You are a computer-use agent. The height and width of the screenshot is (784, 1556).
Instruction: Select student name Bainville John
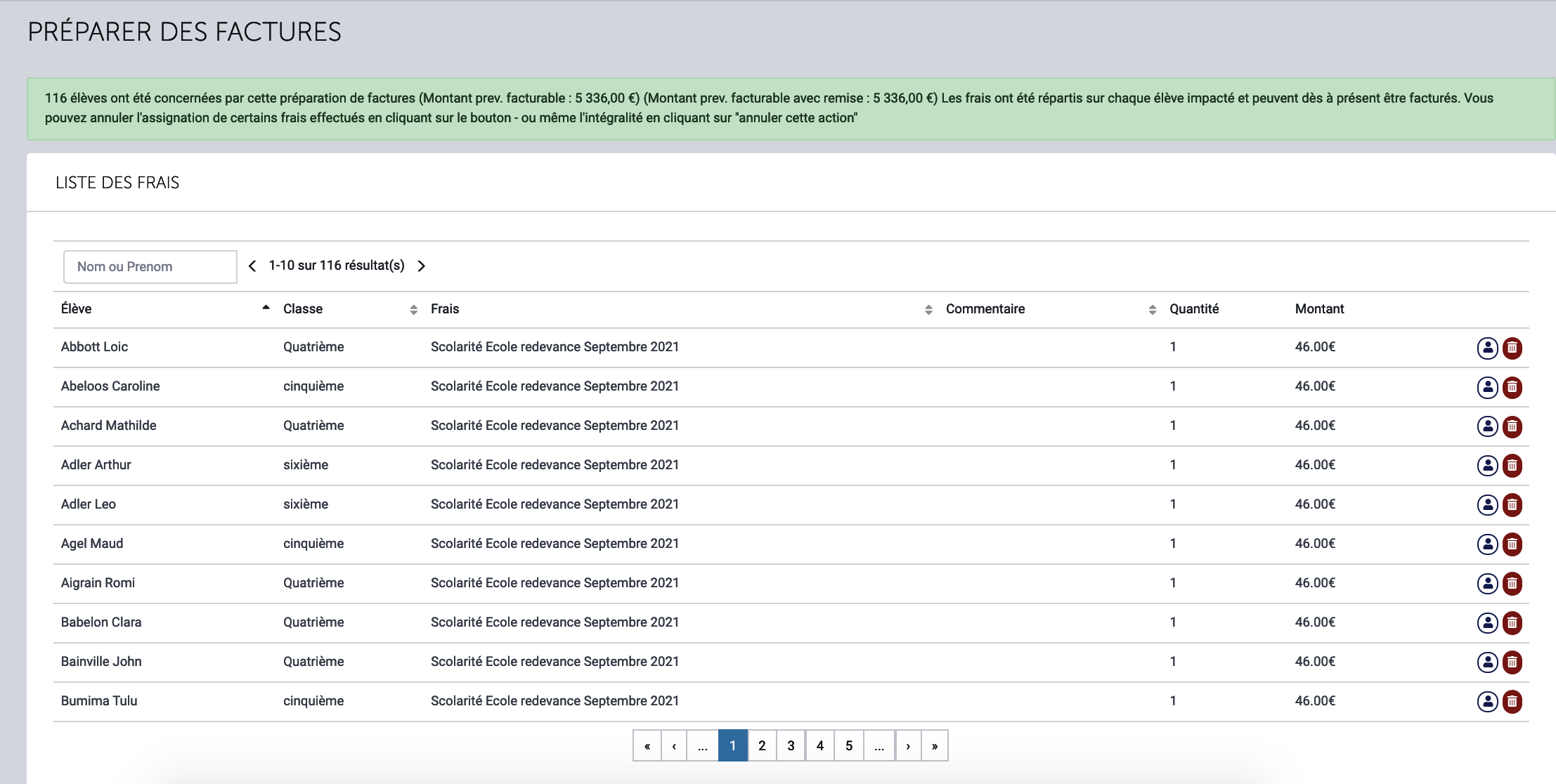click(x=101, y=662)
